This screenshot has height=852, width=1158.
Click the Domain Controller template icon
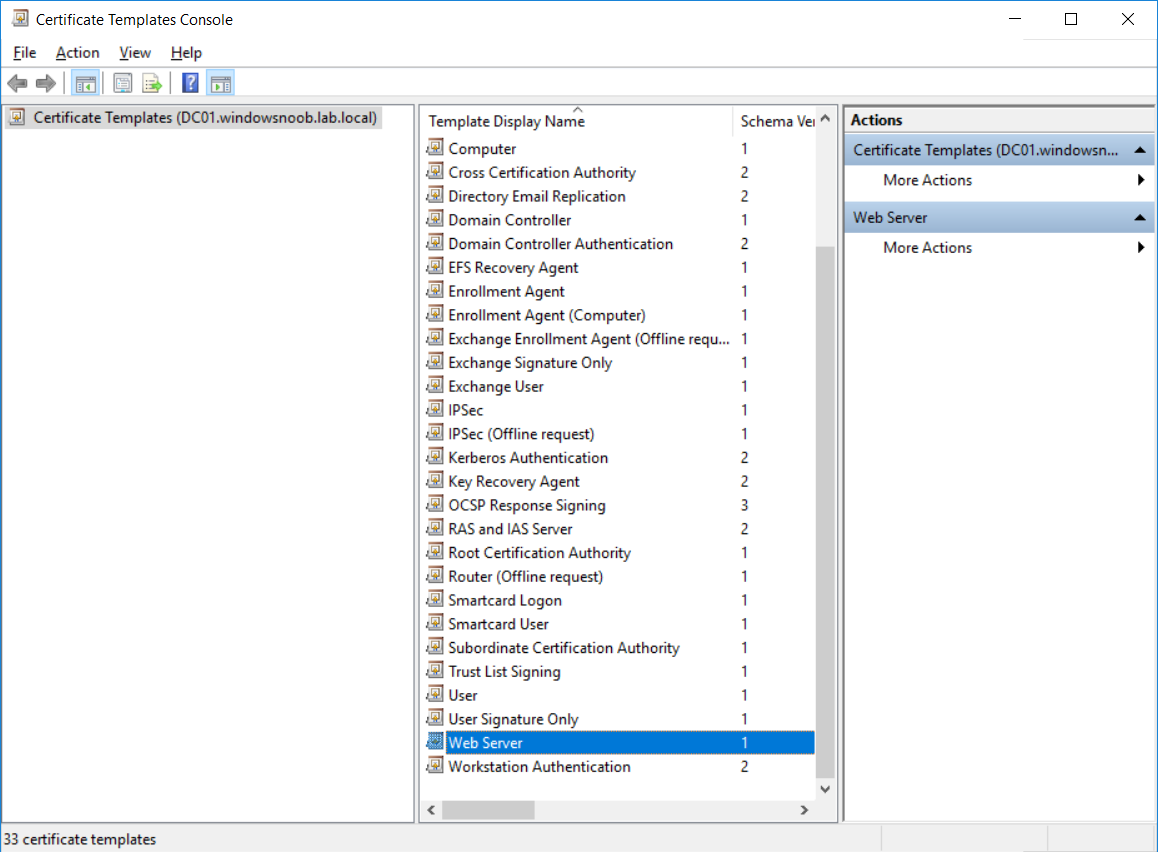[x=435, y=219]
